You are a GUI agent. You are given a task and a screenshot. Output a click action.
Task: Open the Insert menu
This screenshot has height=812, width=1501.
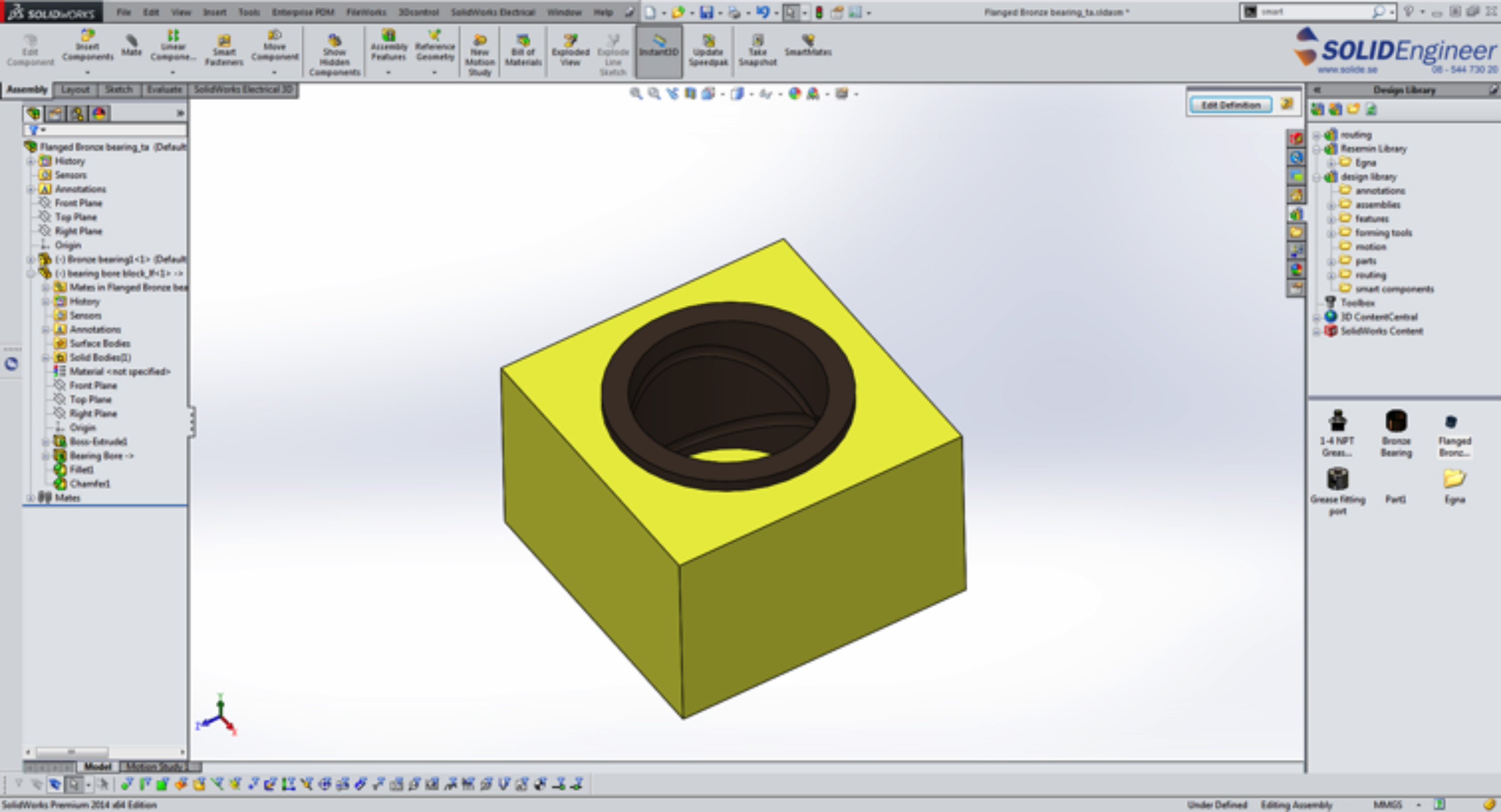[214, 11]
